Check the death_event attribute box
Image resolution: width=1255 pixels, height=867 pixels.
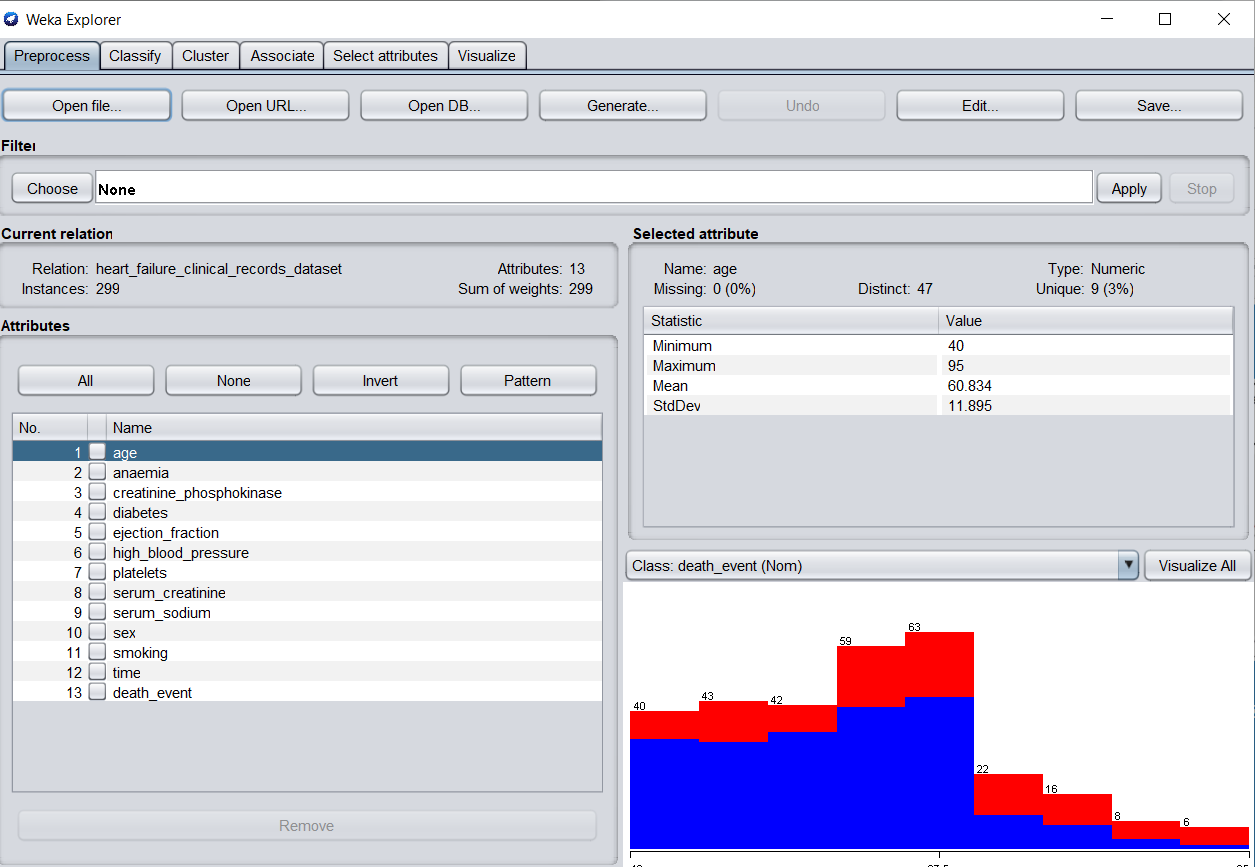point(97,692)
